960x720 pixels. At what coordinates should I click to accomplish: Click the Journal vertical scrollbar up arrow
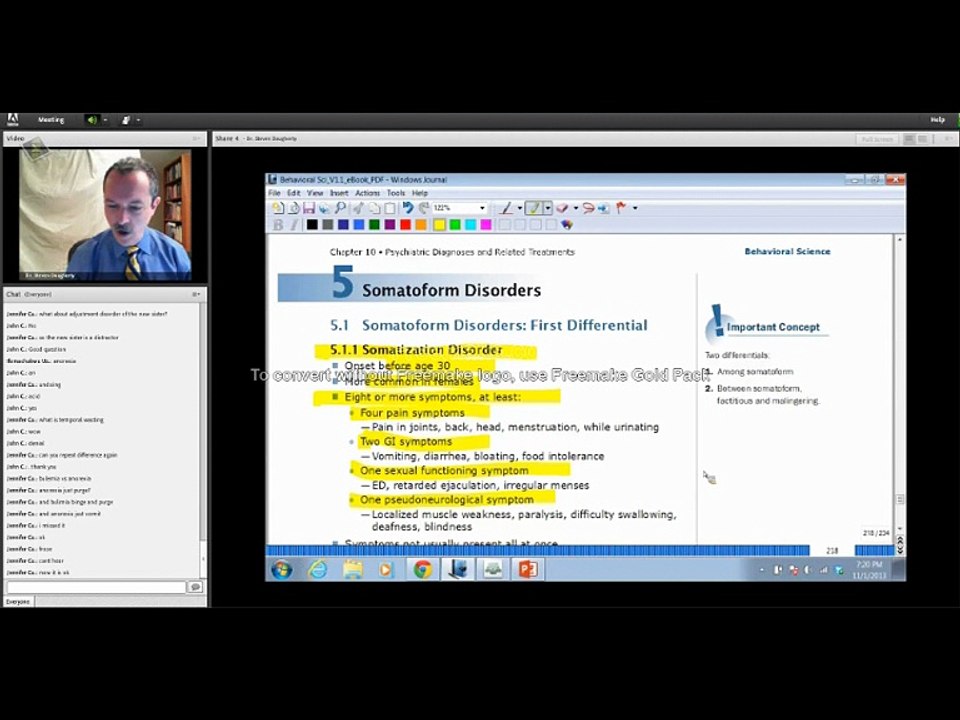click(899, 240)
